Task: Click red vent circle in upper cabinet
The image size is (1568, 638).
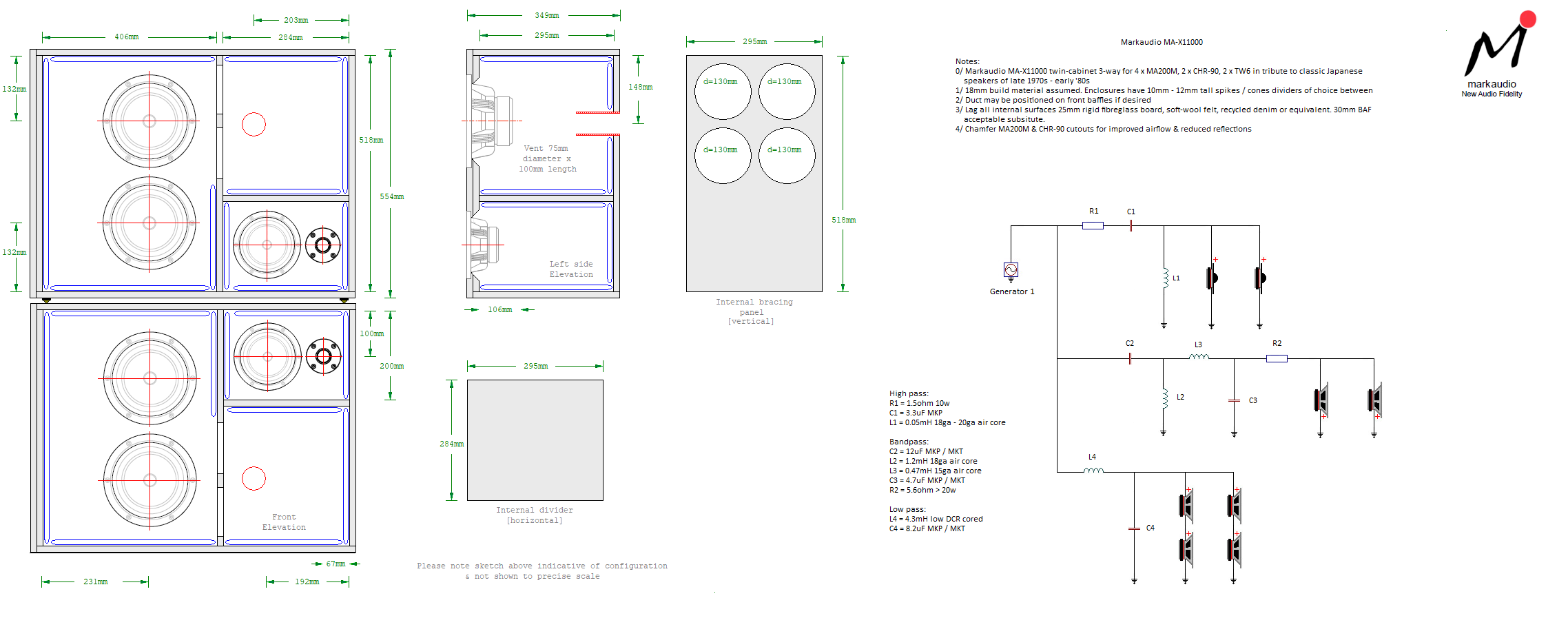Action: point(254,124)
